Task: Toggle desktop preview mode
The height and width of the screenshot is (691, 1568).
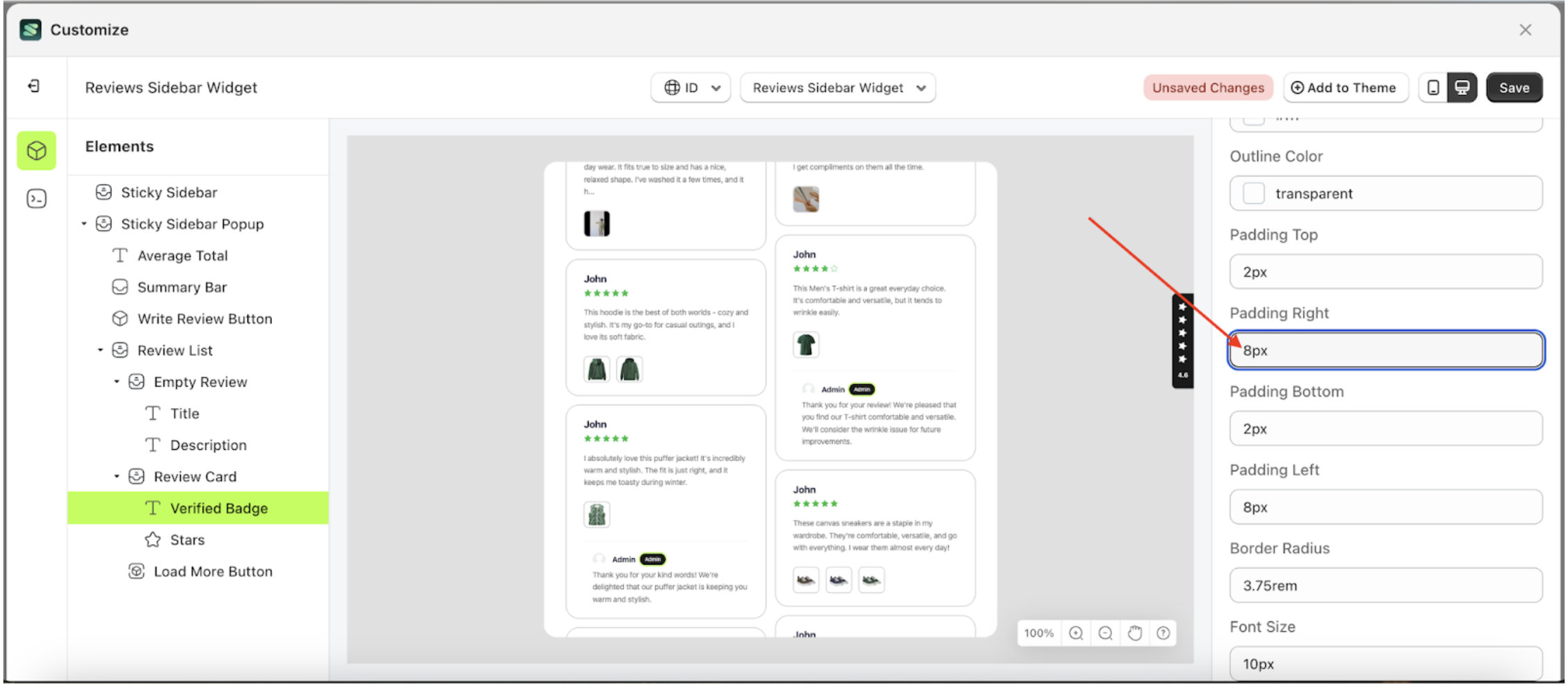Action: click(1463, 87)
